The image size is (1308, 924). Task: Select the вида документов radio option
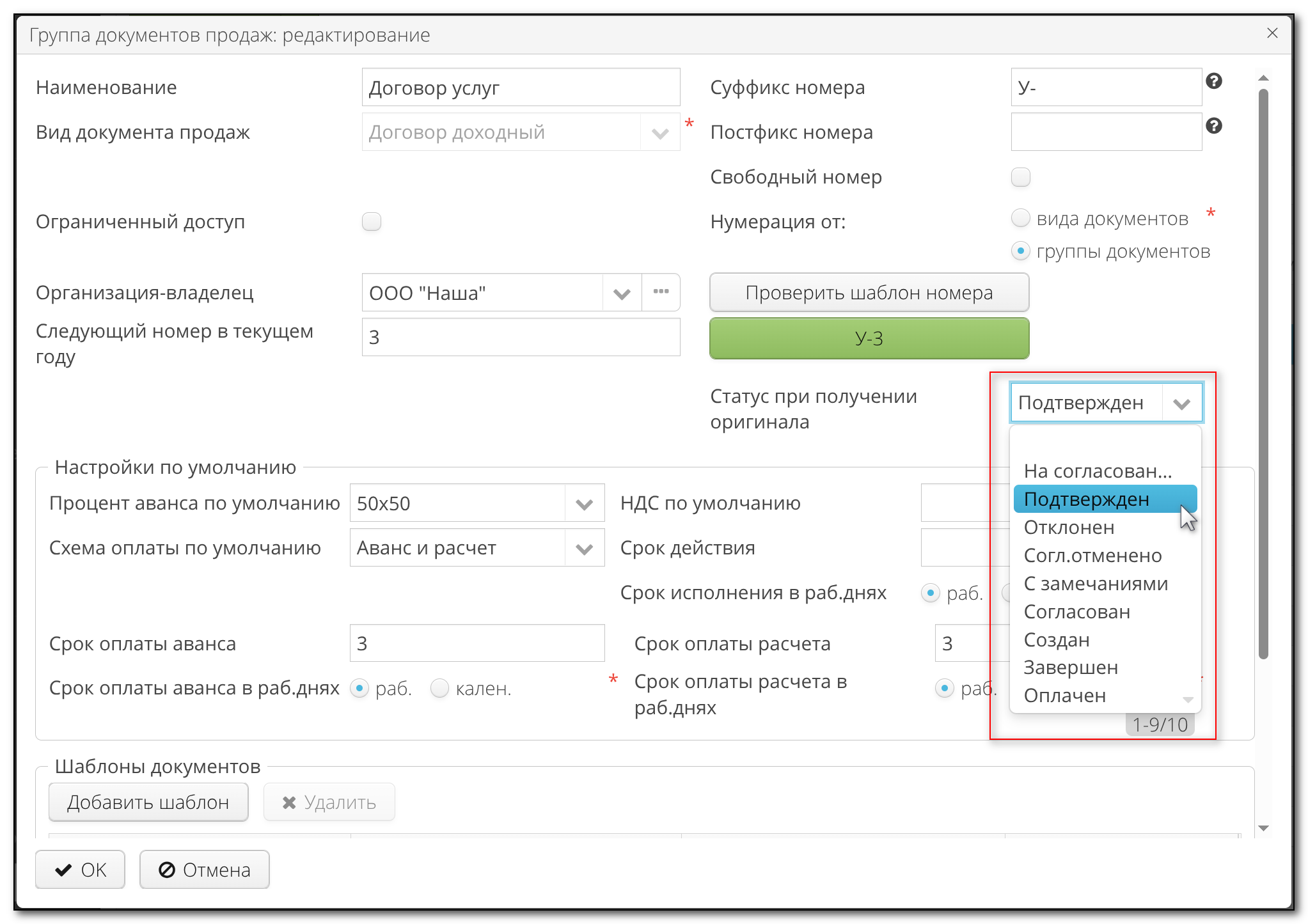(x=1020, y=218)
